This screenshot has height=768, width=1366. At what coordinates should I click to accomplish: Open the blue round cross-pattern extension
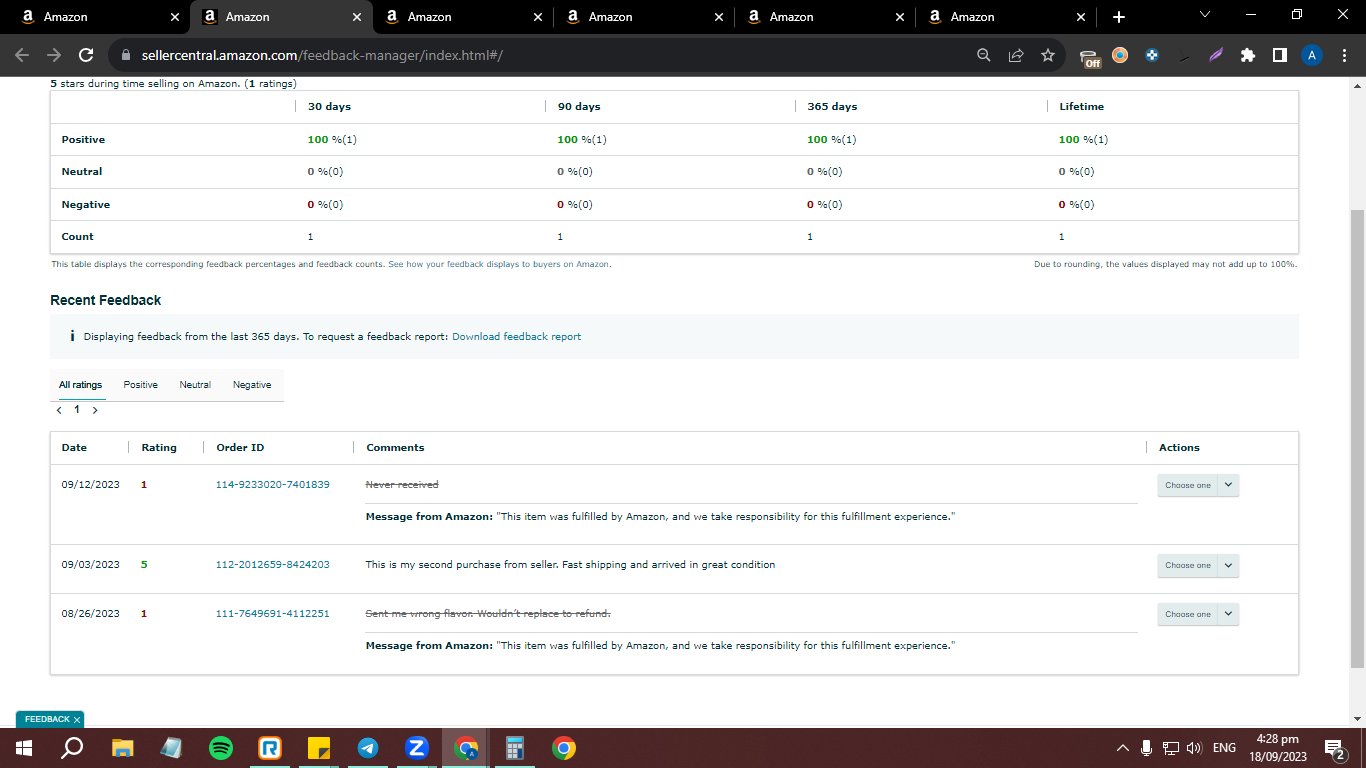pos(1152,55)
